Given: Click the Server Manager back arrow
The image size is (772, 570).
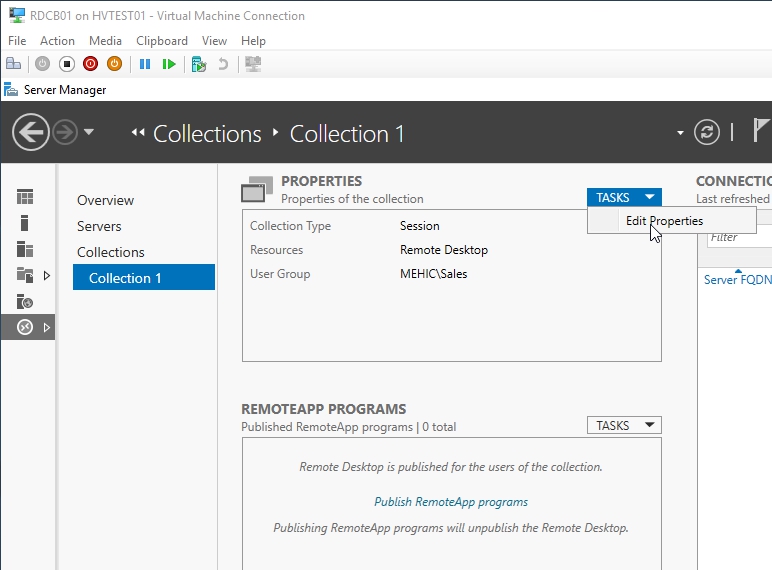Looking at the screenshot, I should 31,132.
